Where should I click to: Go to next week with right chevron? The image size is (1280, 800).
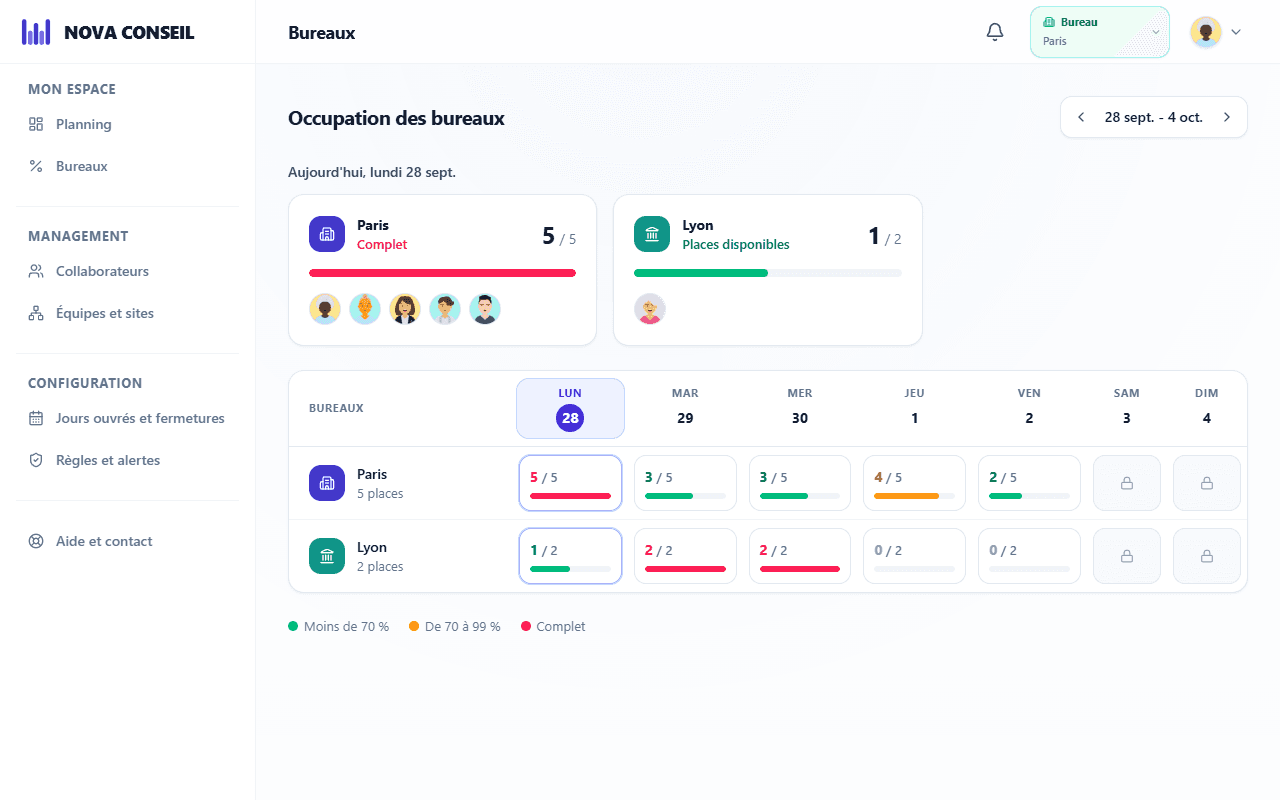[1227, 117]
